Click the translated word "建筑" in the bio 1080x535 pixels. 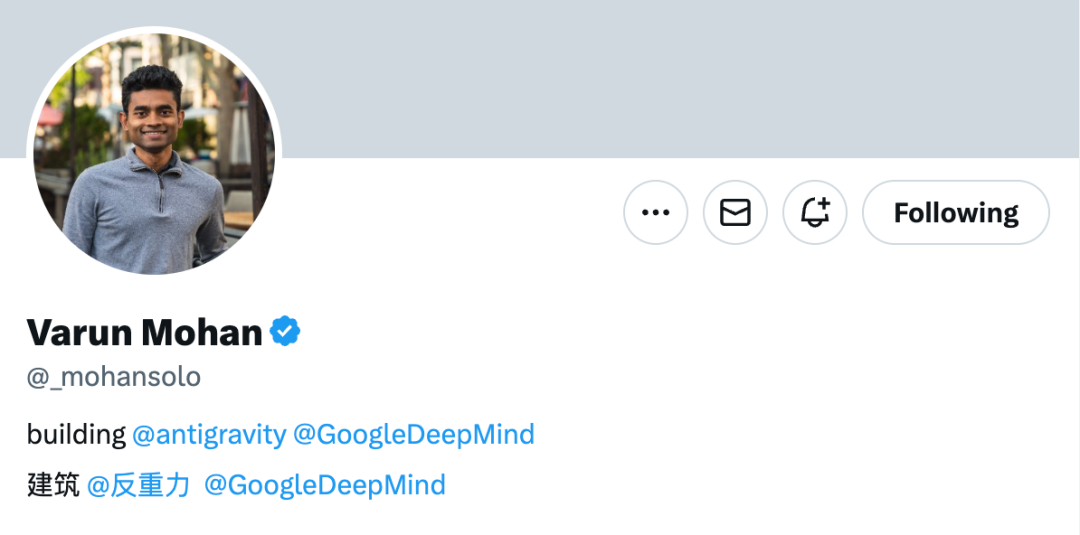point(53,486)
